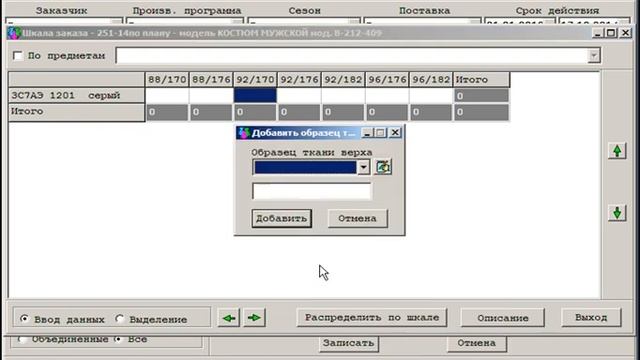
Task: Click the Выход button
Action: (x=591, y=318)
